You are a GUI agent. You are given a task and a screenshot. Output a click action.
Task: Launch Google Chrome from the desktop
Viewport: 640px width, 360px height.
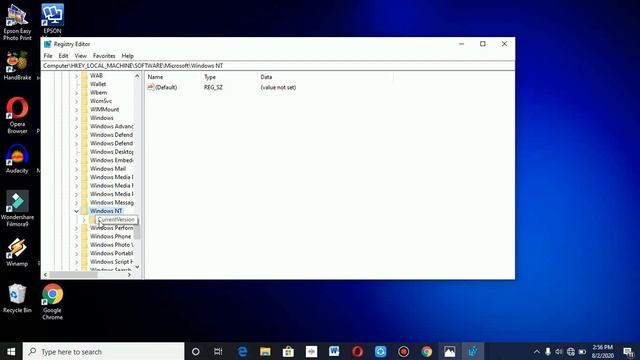pos(52,302)
